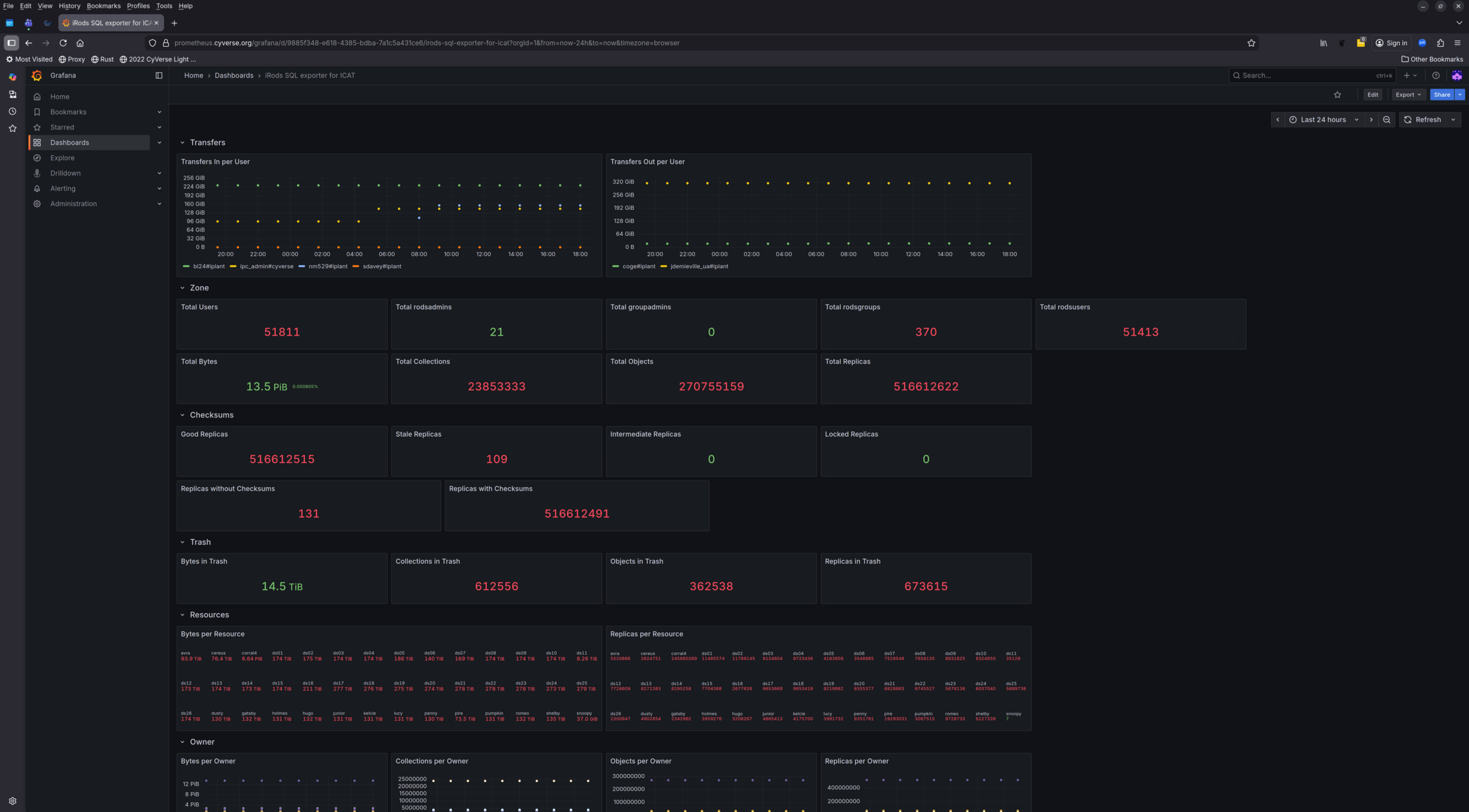Collapse the Transfers row section
1469x812 pixels.
point(182,143)
